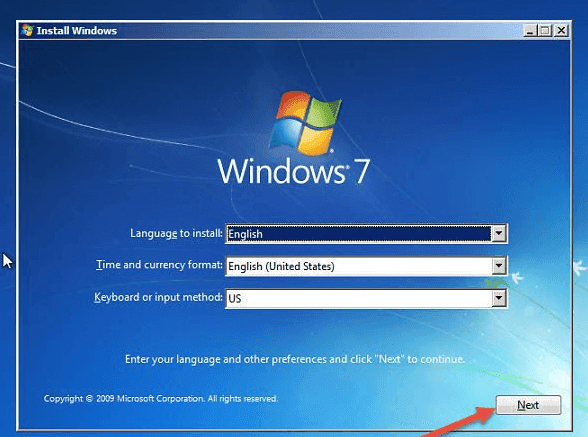Click the Time and currency format label
The height and width of the screenshot is (437, 588).
click(159, 265)
